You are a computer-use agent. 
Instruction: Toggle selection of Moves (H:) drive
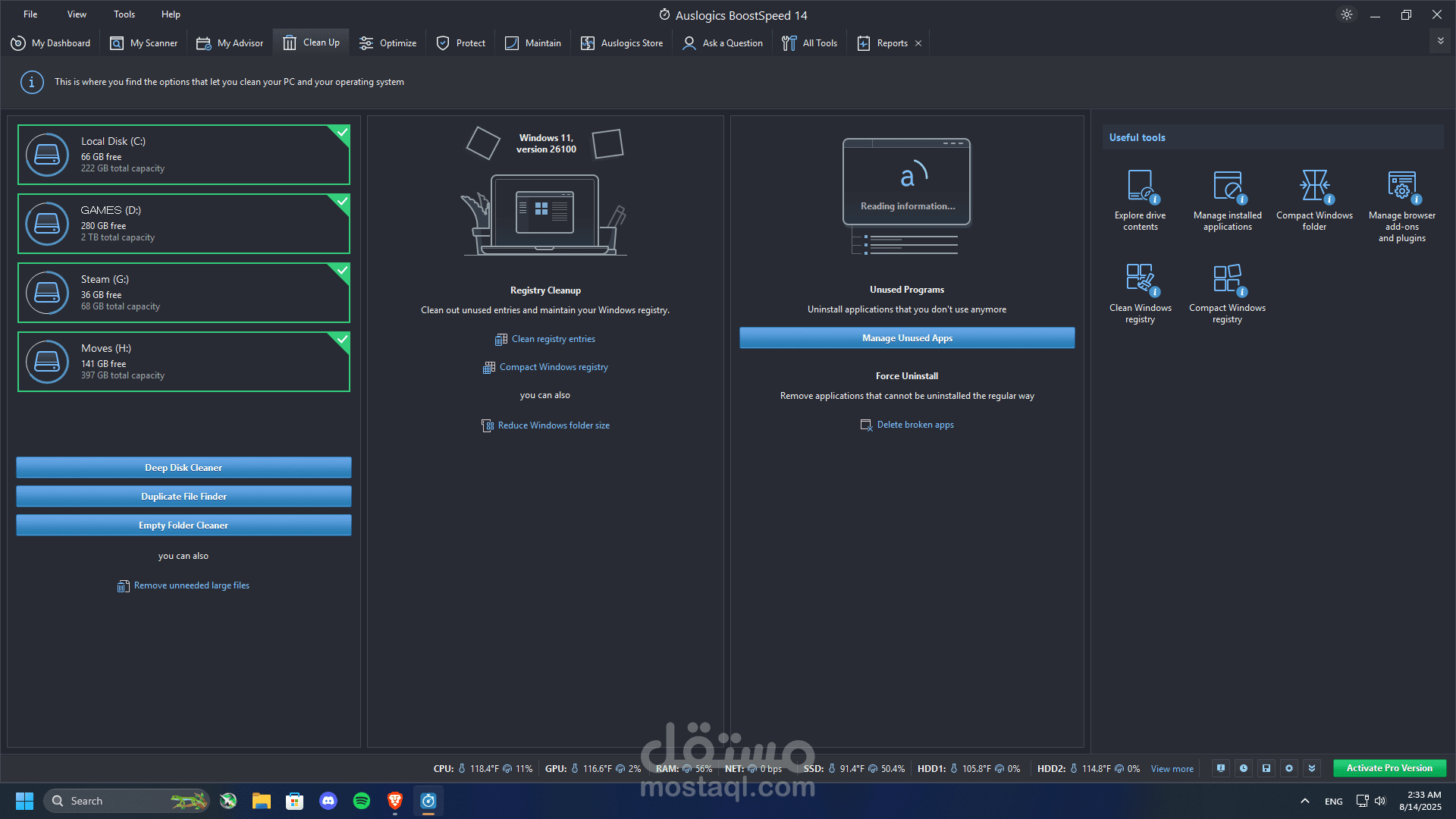click(184, 362)
